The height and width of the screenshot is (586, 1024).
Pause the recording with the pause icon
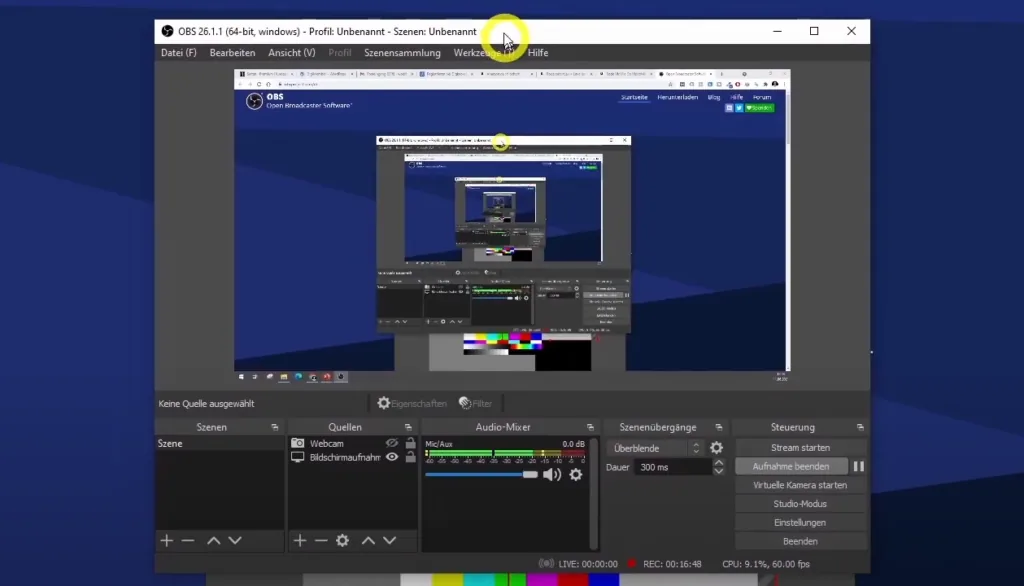coord(858,466)
